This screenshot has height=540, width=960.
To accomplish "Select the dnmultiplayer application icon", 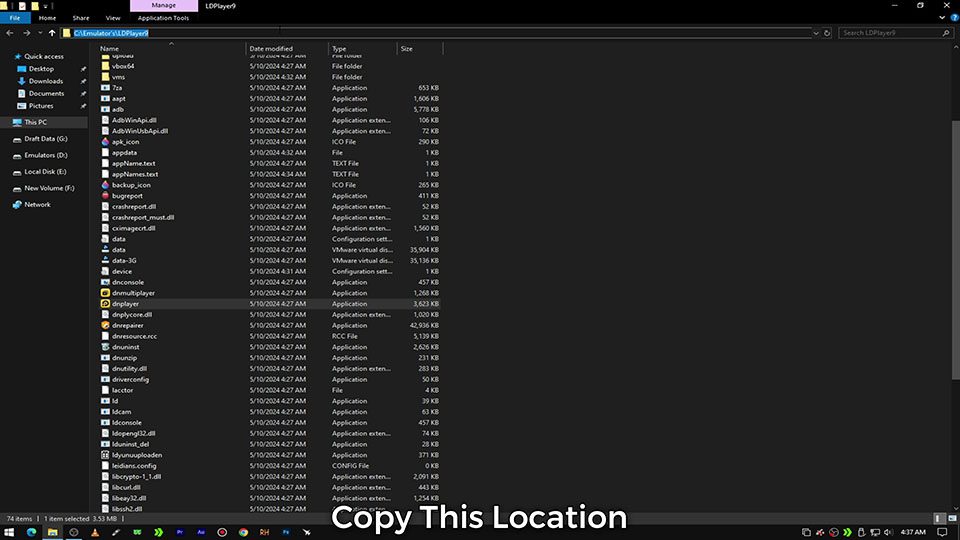I will pos(105,293).
